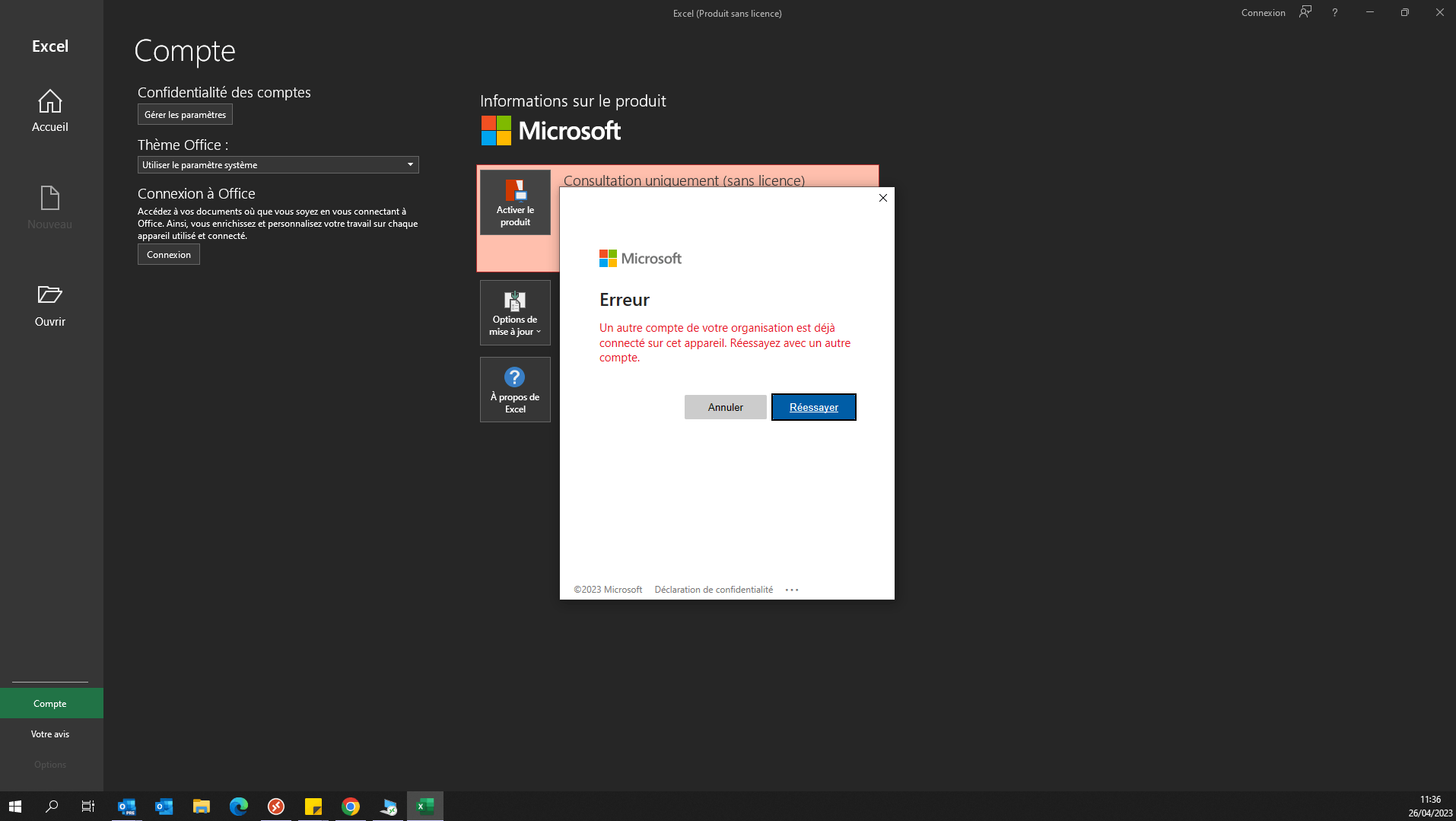Click the Excel taskbar icon
The image size is (1456, 821).
click(425, 807)
